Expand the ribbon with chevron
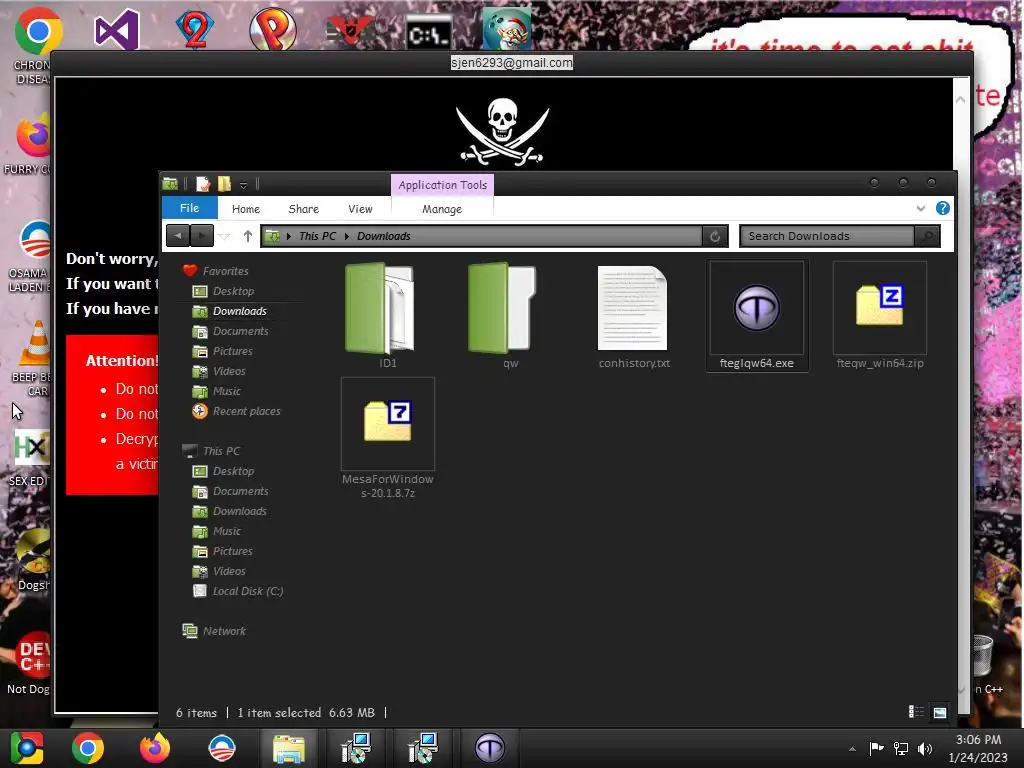 [921, 208]
